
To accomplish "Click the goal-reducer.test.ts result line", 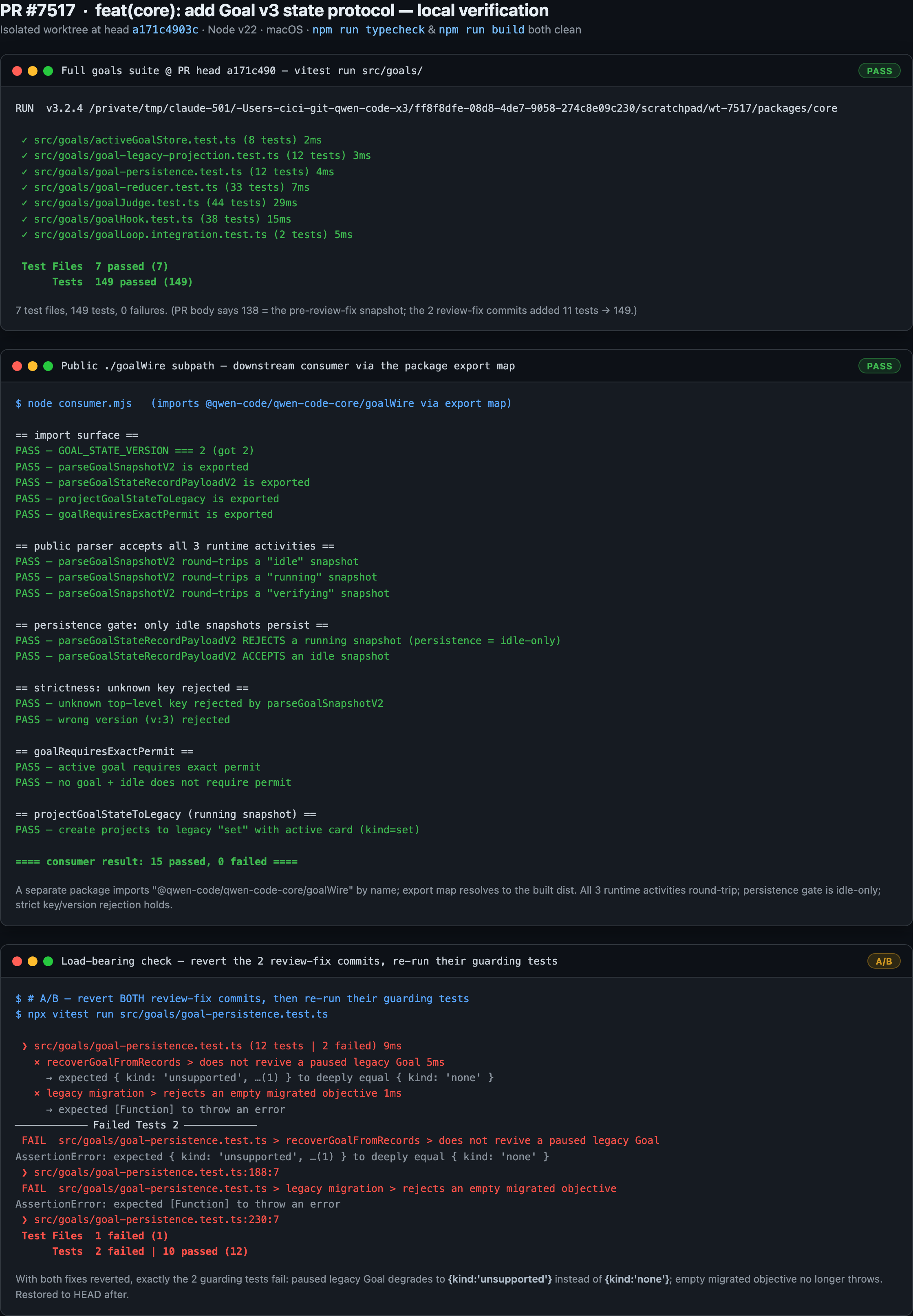I will pyautogui.click(x=166, y=188).
